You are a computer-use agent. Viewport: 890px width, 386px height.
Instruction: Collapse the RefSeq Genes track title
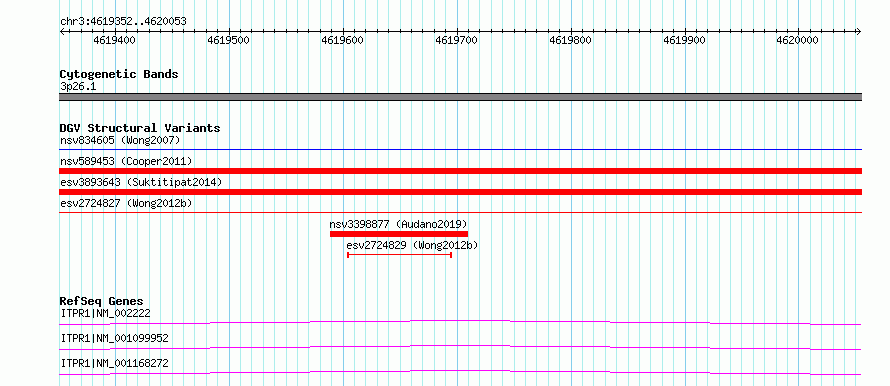click(x=102, y=301)
